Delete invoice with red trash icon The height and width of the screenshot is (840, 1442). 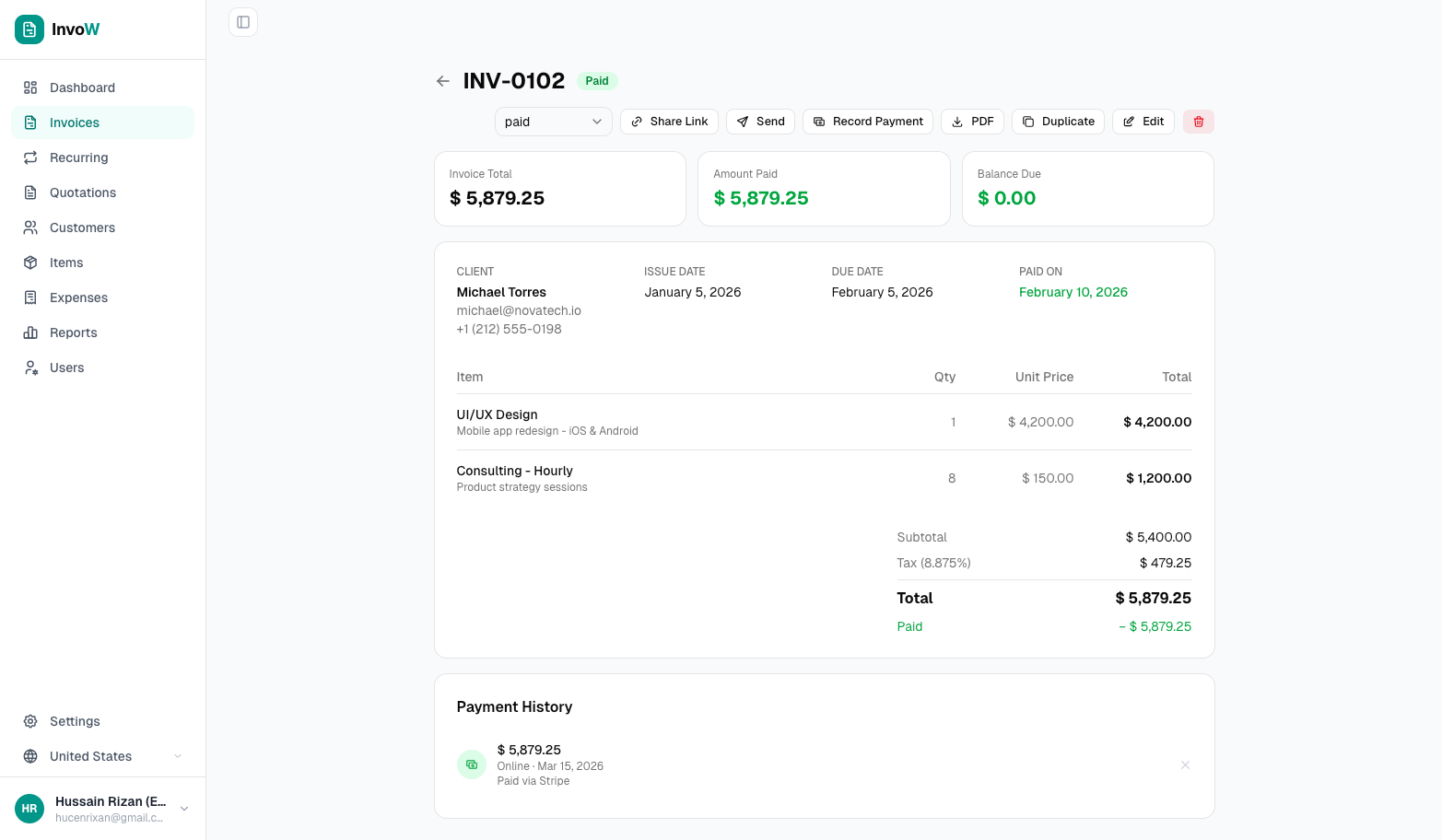(1199, 122)
